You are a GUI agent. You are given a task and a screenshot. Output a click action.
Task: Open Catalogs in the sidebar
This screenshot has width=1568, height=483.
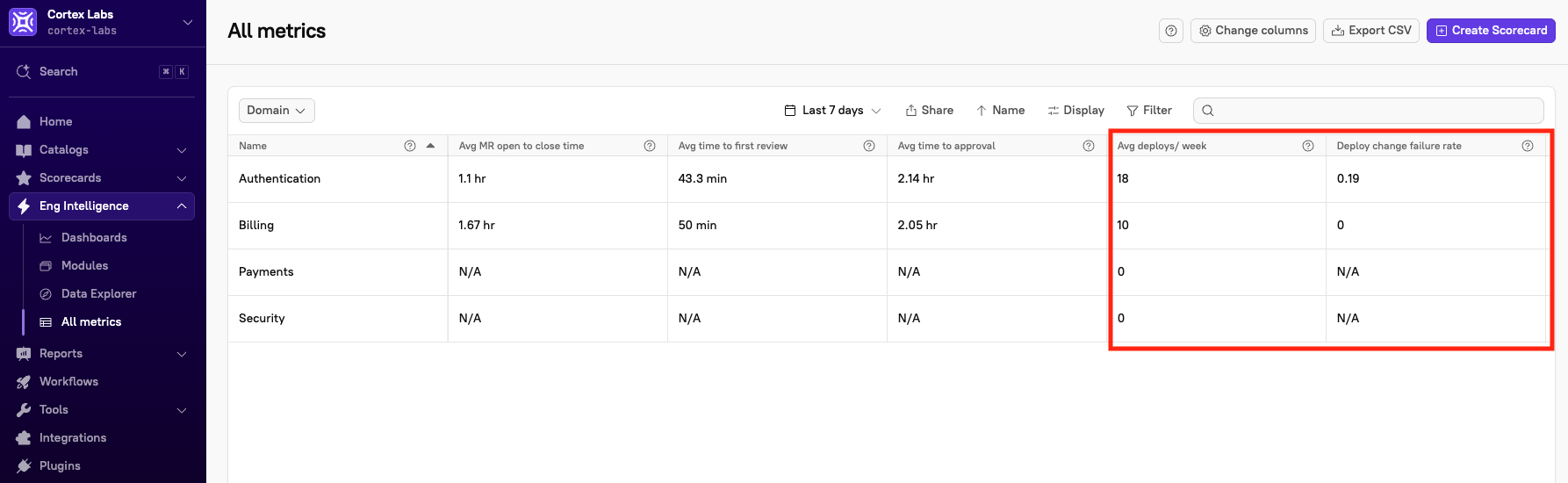64,150
